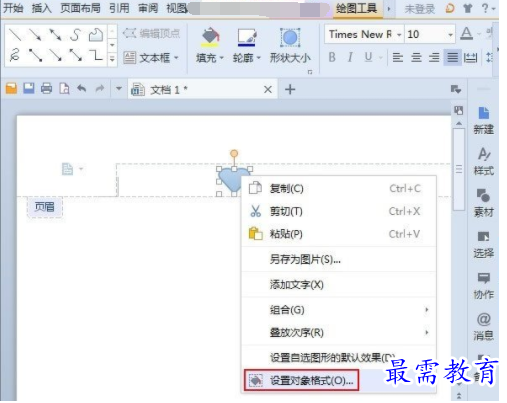Apply distributed alignment

pos(470,58)
